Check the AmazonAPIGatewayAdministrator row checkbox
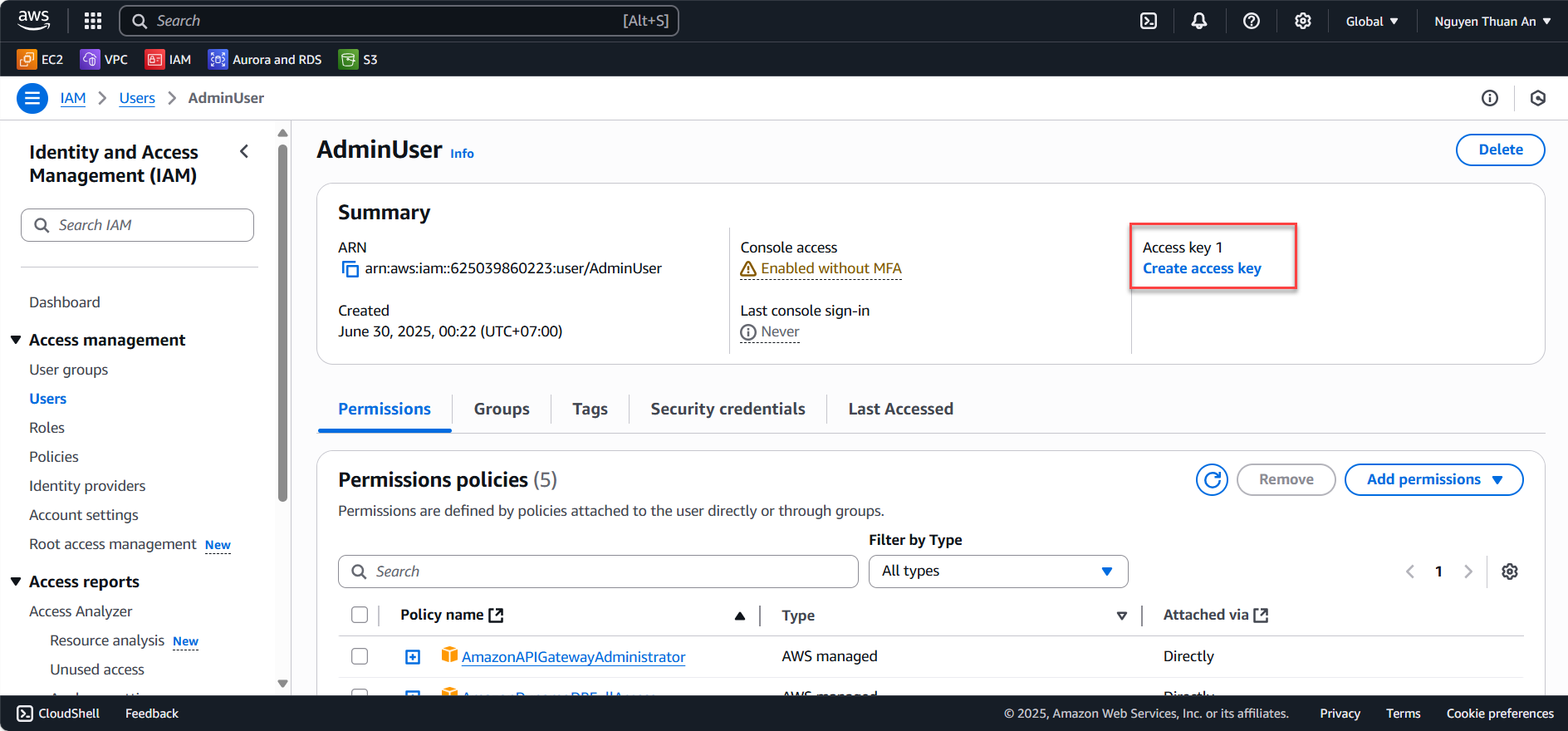Viewport: 1568px width, 731px height. (x=360, y=656)
